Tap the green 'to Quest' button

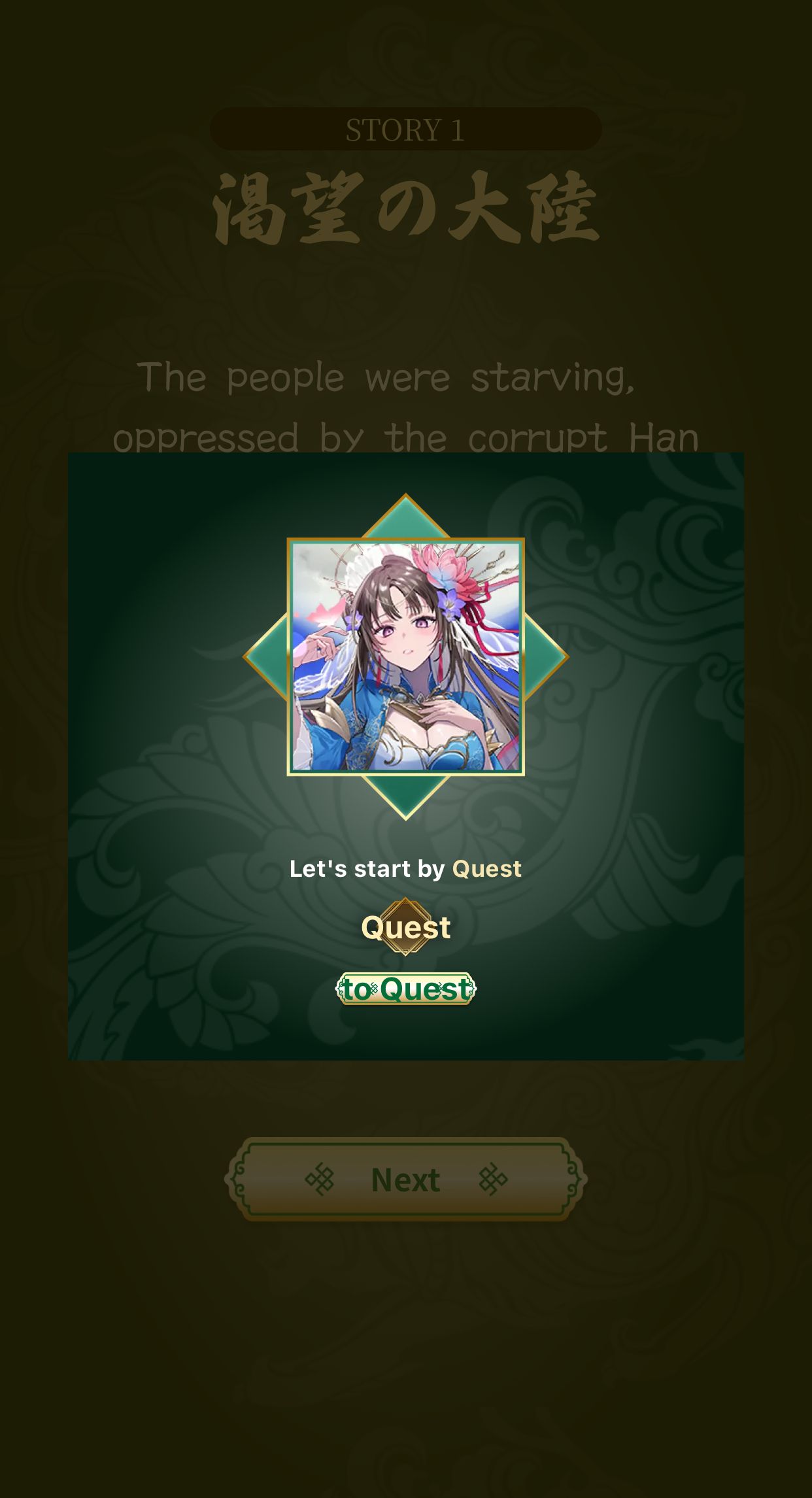pos(406,989)
